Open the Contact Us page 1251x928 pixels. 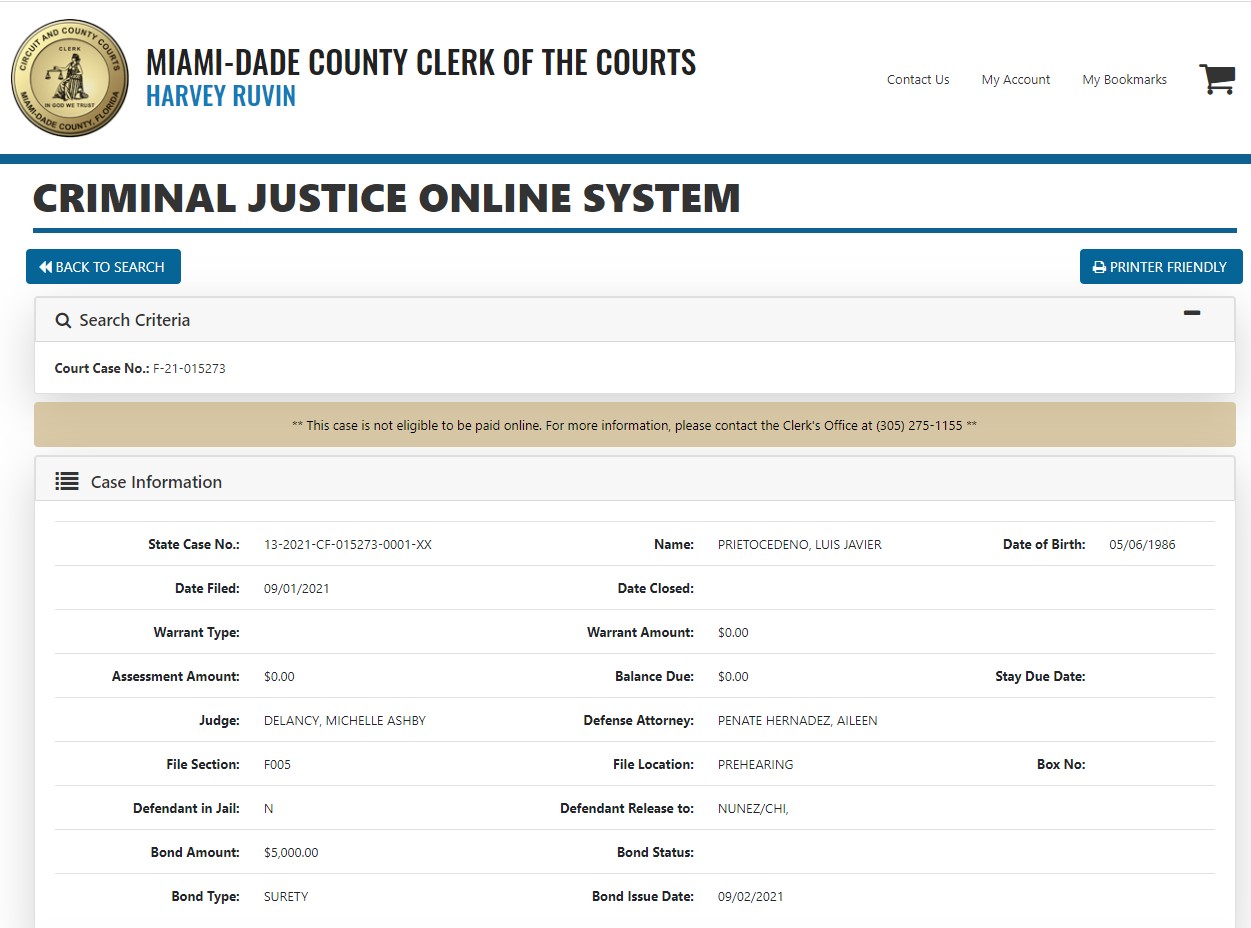tap(917, 79)
